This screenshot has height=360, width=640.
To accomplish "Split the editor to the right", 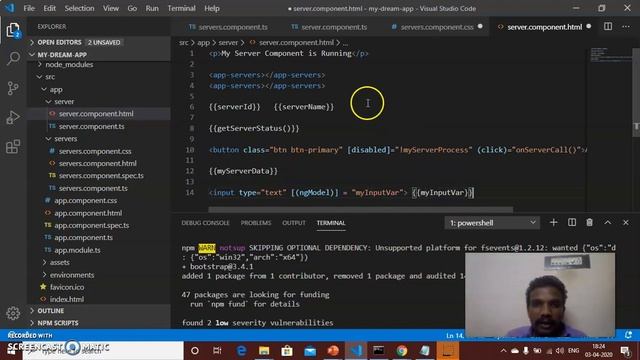I will point(608,27).
